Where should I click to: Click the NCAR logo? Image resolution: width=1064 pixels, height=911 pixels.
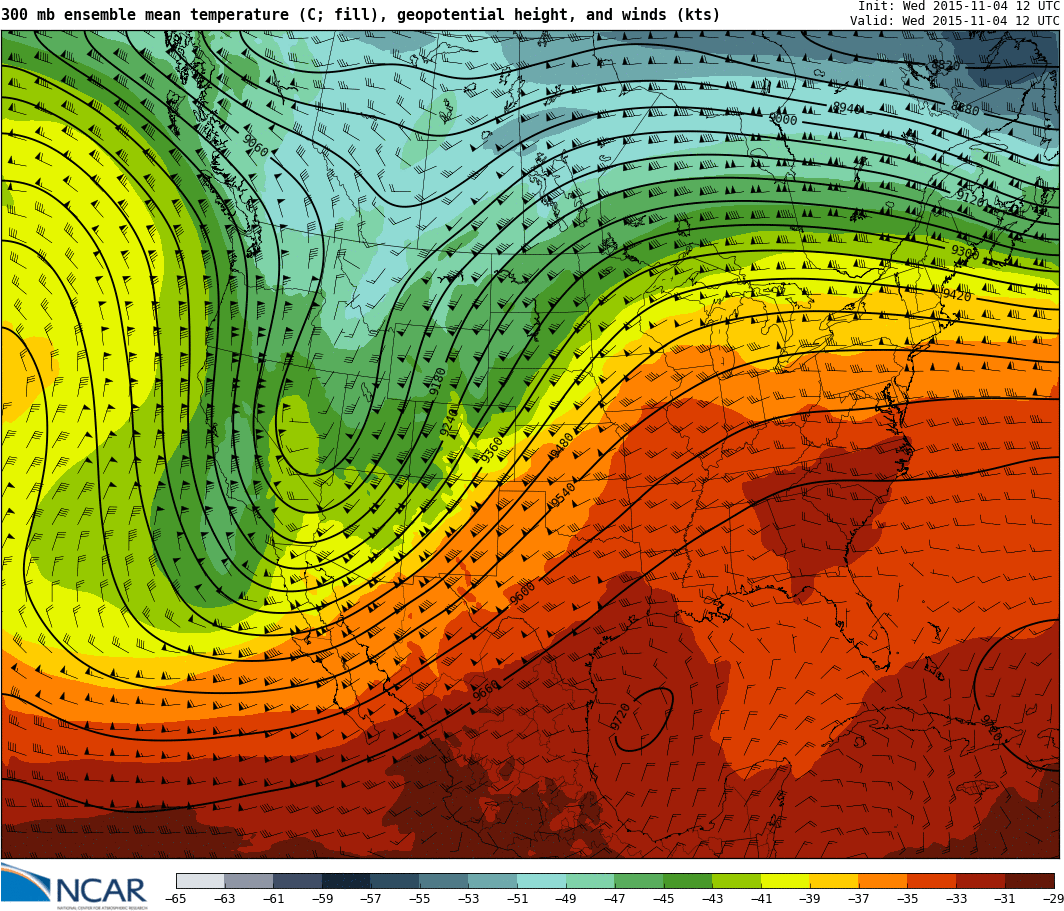click(73, 886)
